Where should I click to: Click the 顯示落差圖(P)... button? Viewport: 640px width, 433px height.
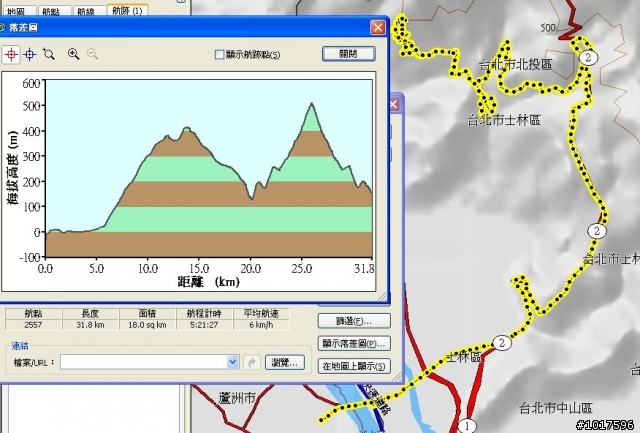pyautogui.click(x=354, y=344)
